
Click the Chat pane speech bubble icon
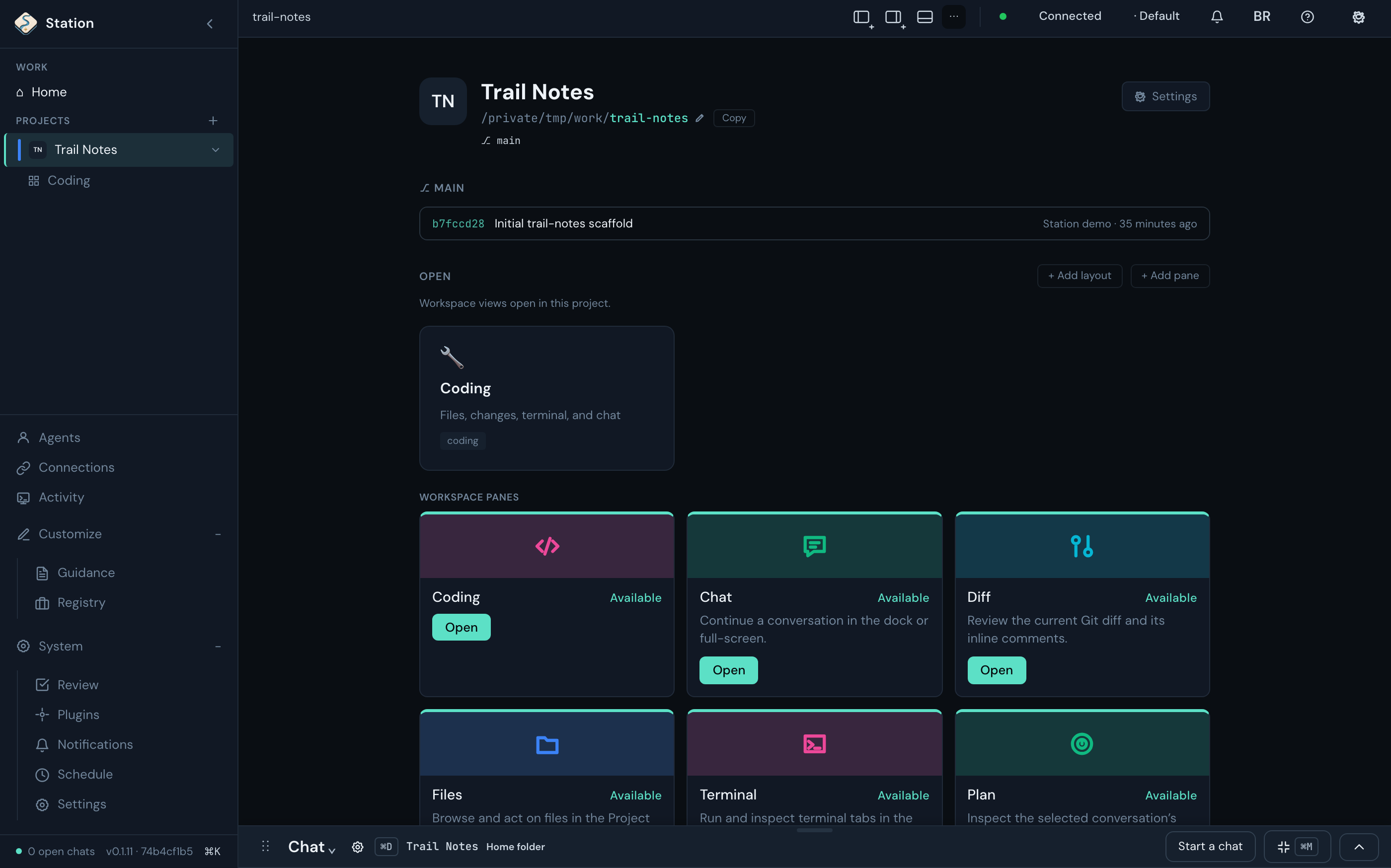814,547
